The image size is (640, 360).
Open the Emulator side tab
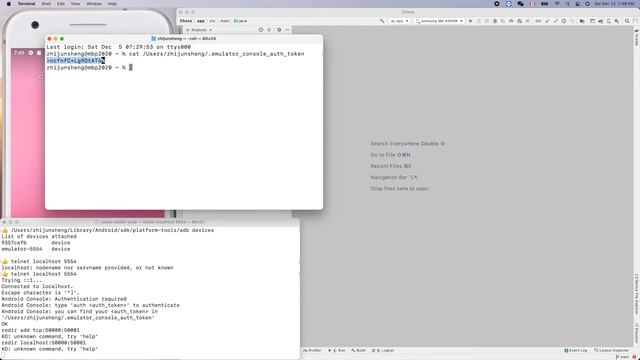(636, 333)
